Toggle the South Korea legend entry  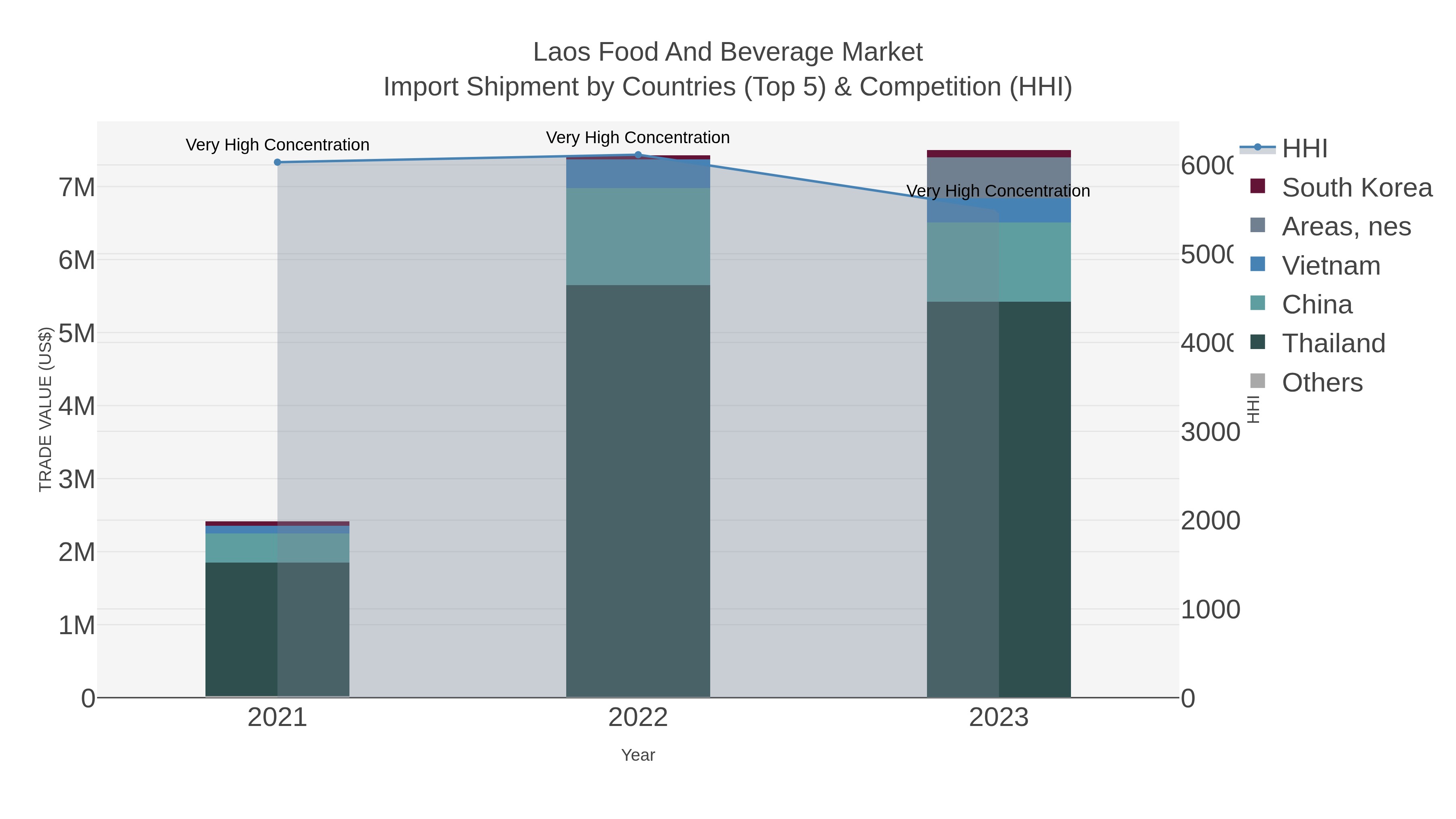(1341, 188)
